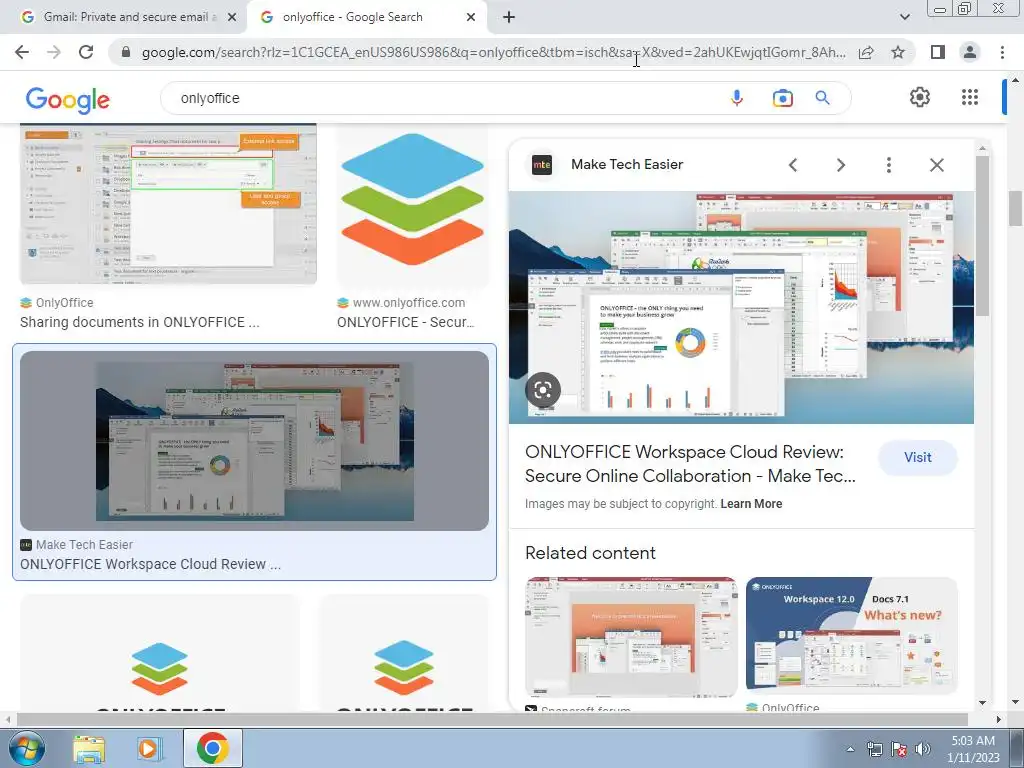This screenshot has height=768, width=1024.
Task: Click the ONLYOFFICE - Secur... caption
Action: click(406, 323)
